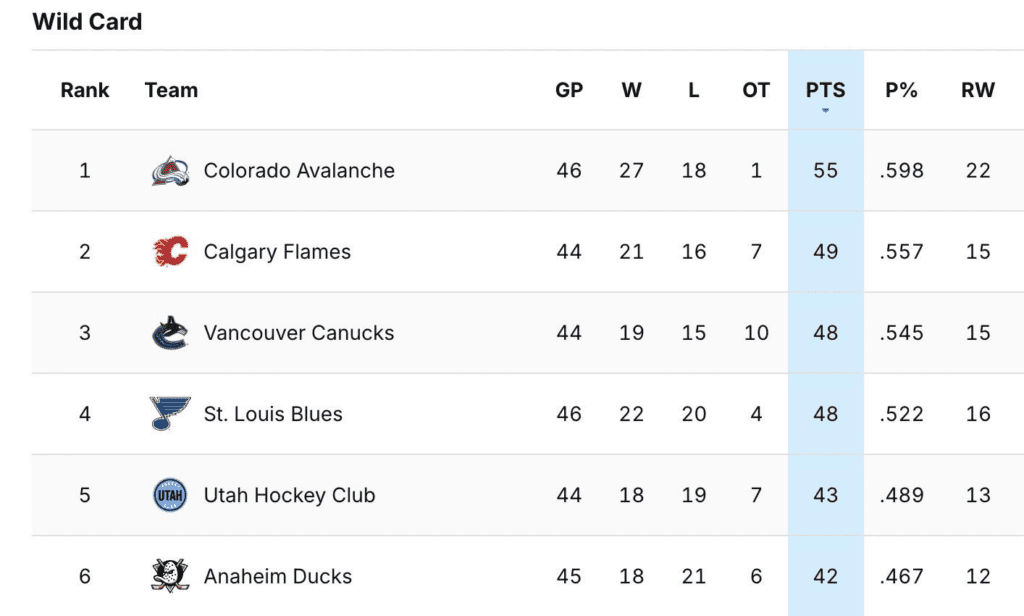Click the Utah Hockey Club logo
The image size is (1024, 616).
coord(170,495)
